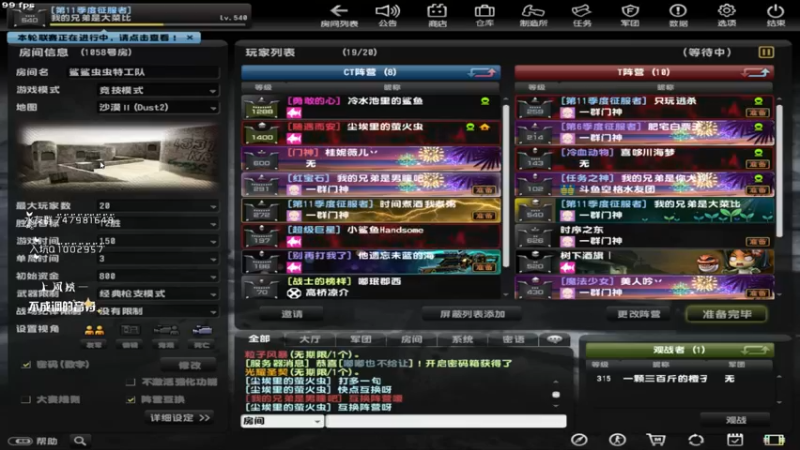Go back to room list (房间列表) arrow

(x=339, y=11)
